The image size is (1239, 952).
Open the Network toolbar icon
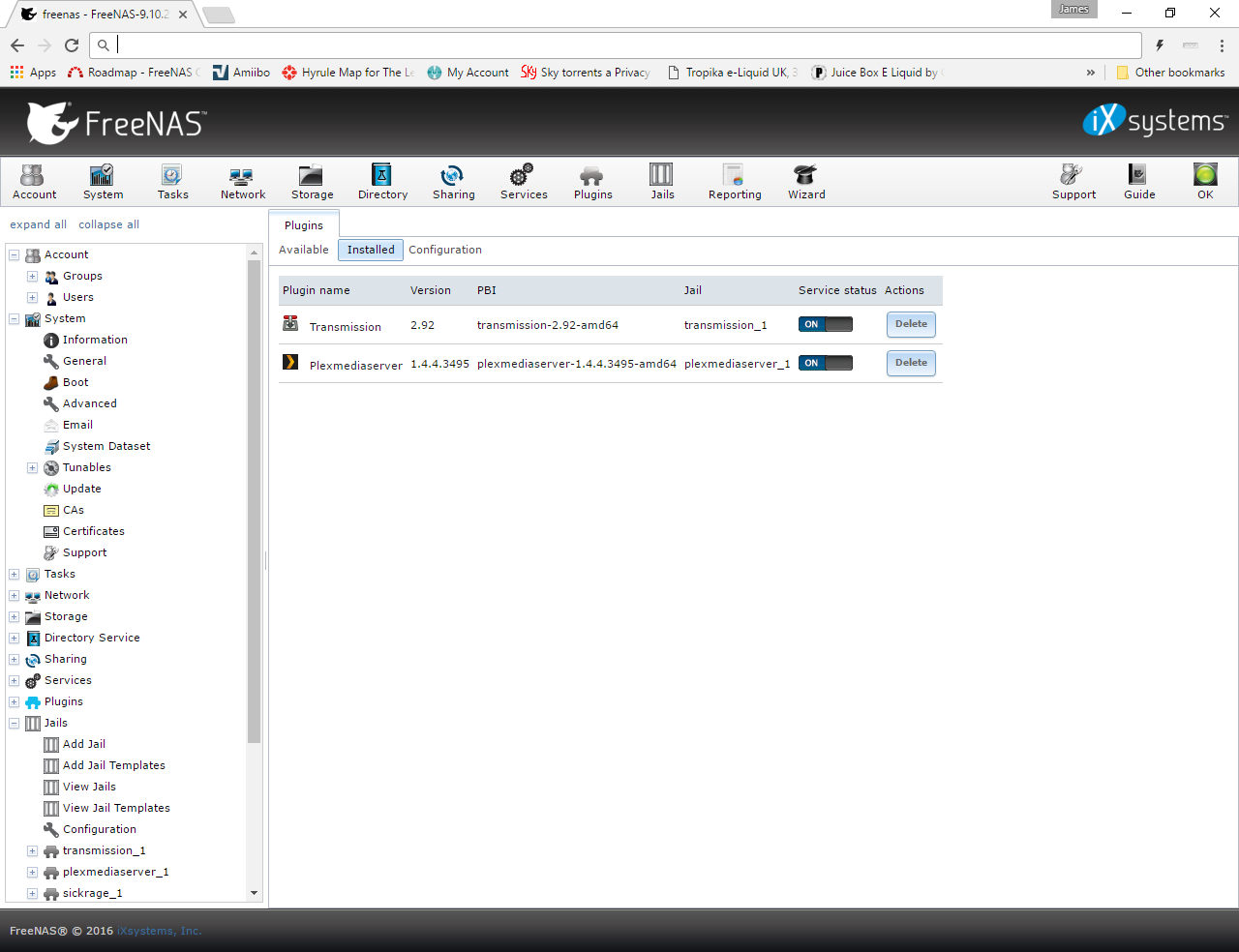pos(242,181)
